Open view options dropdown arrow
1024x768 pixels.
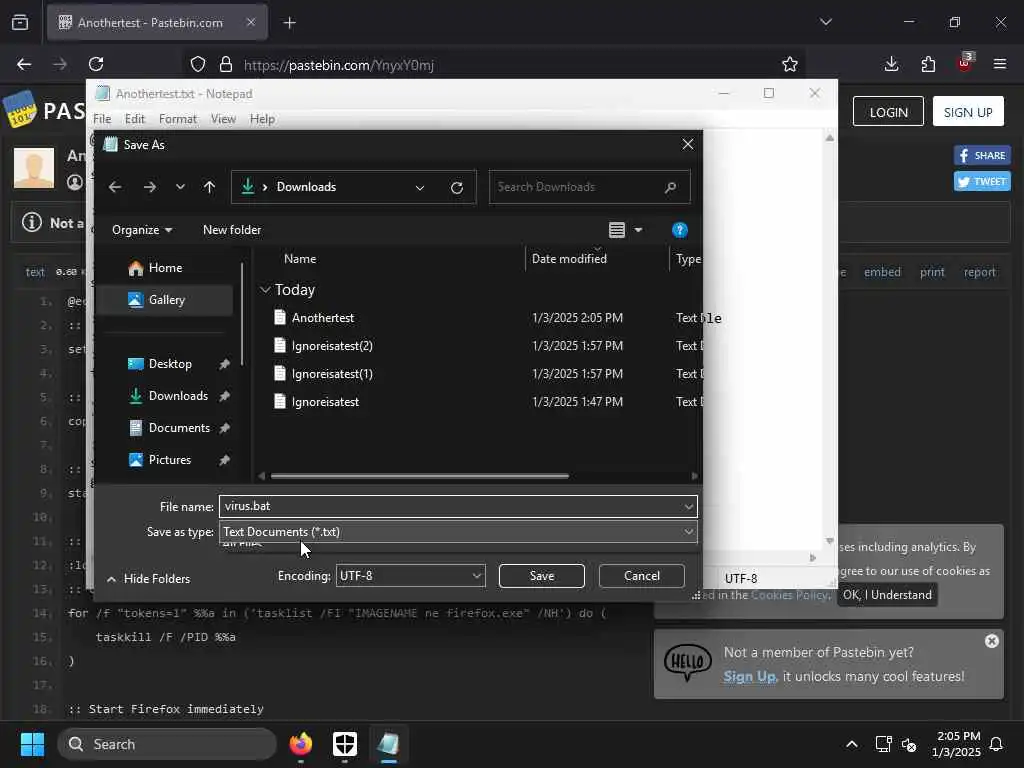click(638, 230)
